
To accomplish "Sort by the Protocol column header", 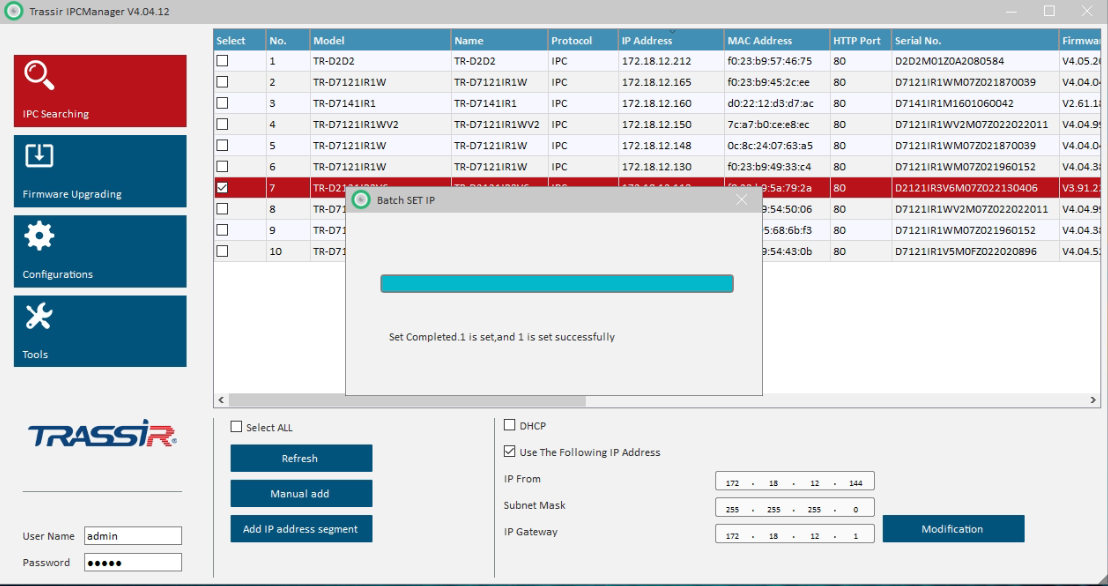I will [x=583, y=40].
